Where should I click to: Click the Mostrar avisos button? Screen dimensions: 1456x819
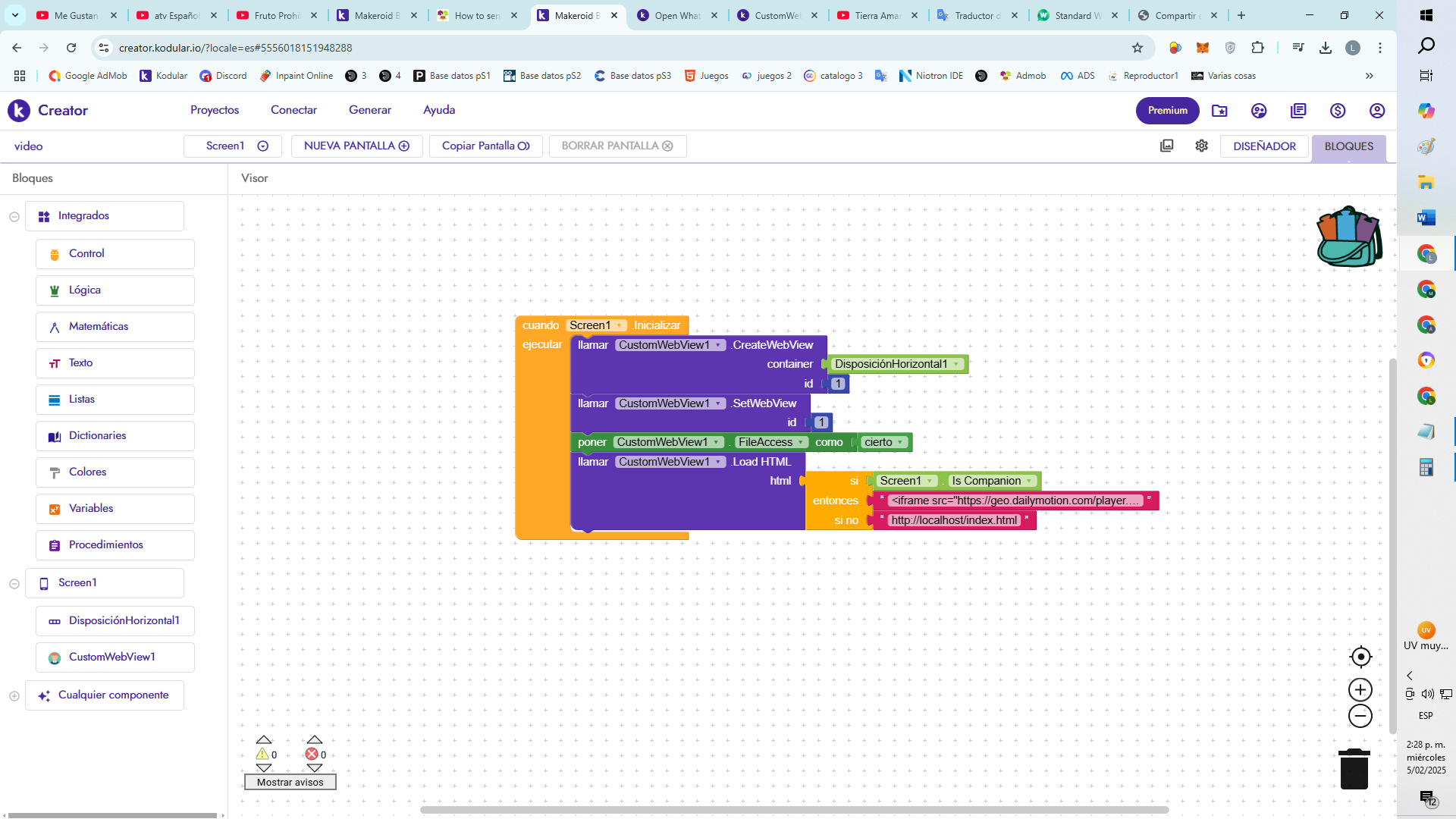pos(290,783)
